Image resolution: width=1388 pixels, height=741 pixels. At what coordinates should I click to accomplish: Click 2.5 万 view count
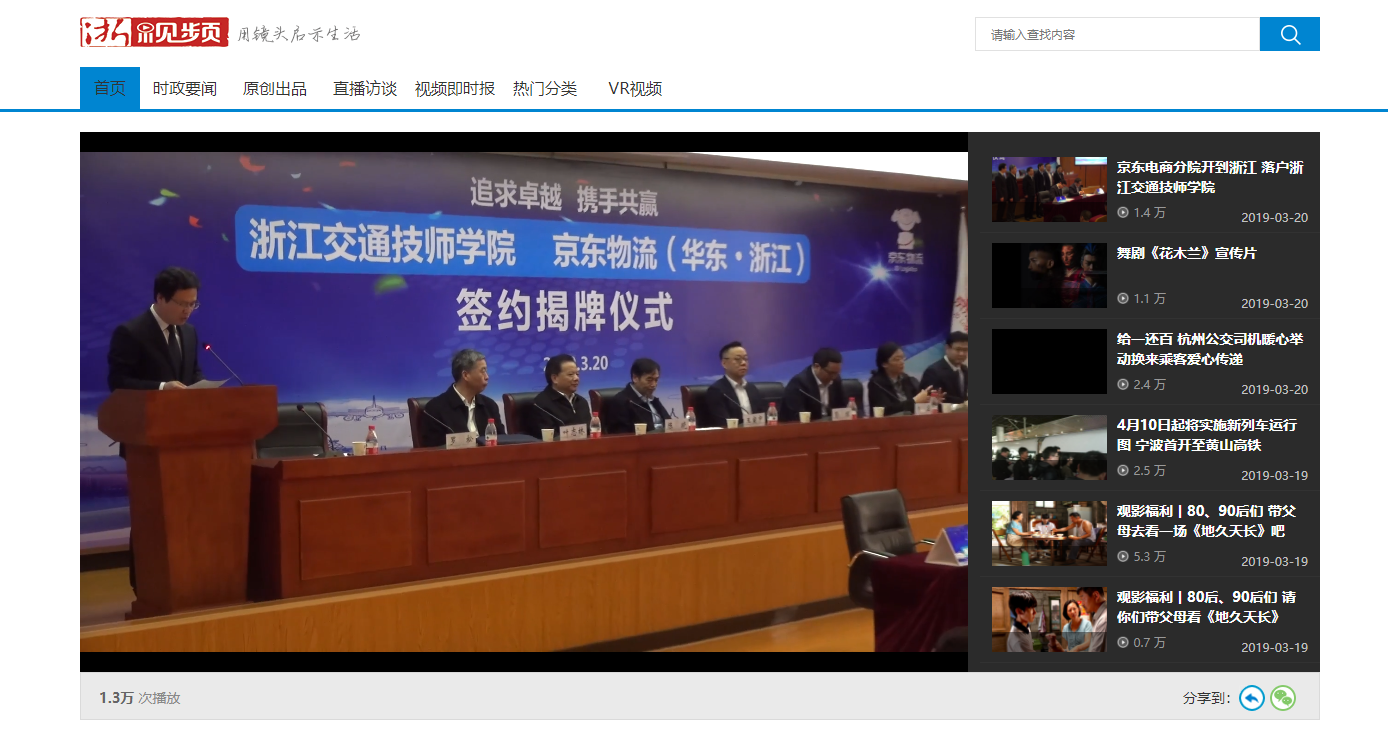click(x=1149, y=470)
